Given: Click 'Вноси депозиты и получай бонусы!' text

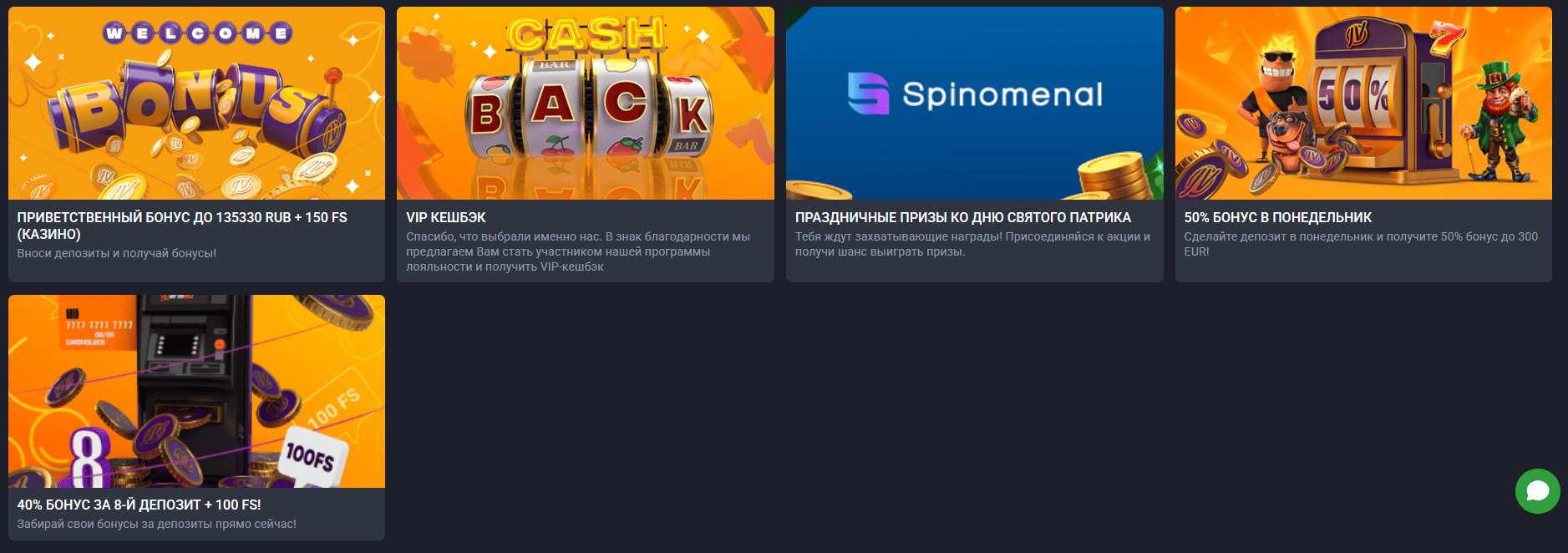Looking at the screenshot, I should pos(117,253).
